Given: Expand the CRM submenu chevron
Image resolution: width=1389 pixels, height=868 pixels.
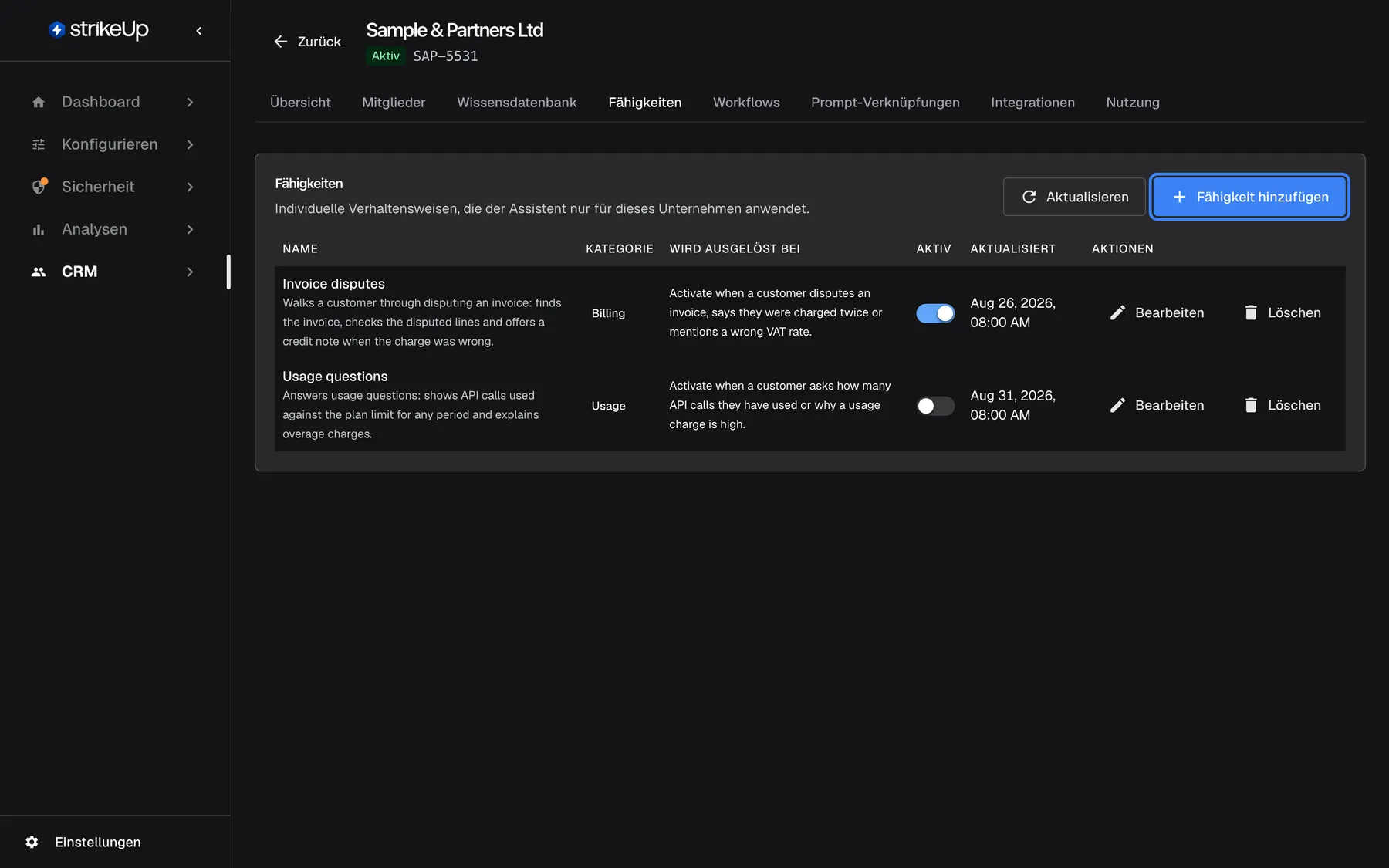Looking at the screenshot, I should 190,272.
